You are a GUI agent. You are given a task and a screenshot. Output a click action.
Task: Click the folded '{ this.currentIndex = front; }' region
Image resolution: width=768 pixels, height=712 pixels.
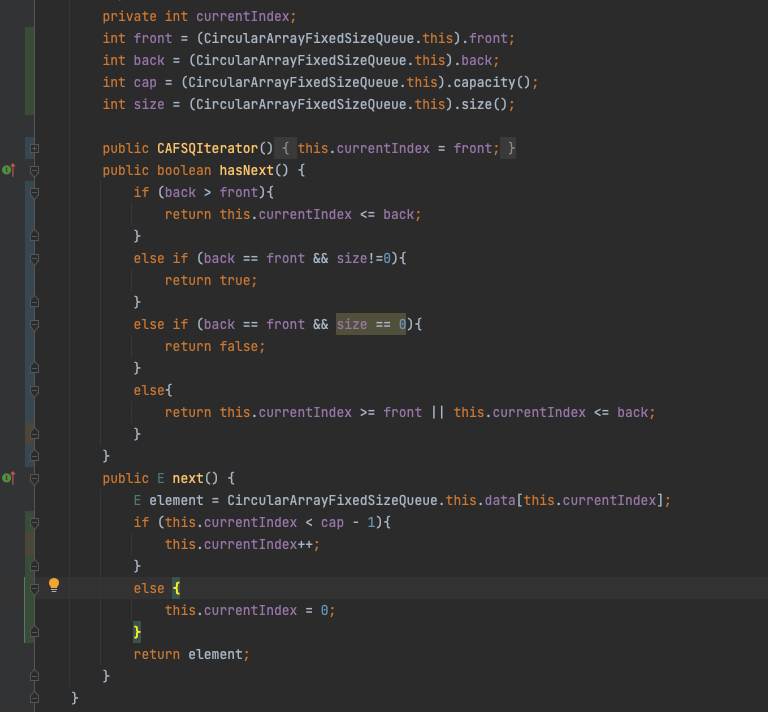click(x=398, y=149)
